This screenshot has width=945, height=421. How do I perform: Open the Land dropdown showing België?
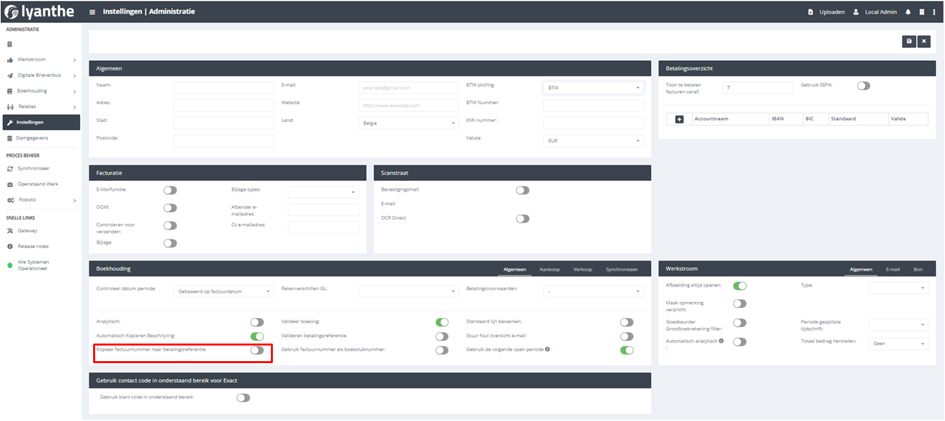(x=407, y=122)
